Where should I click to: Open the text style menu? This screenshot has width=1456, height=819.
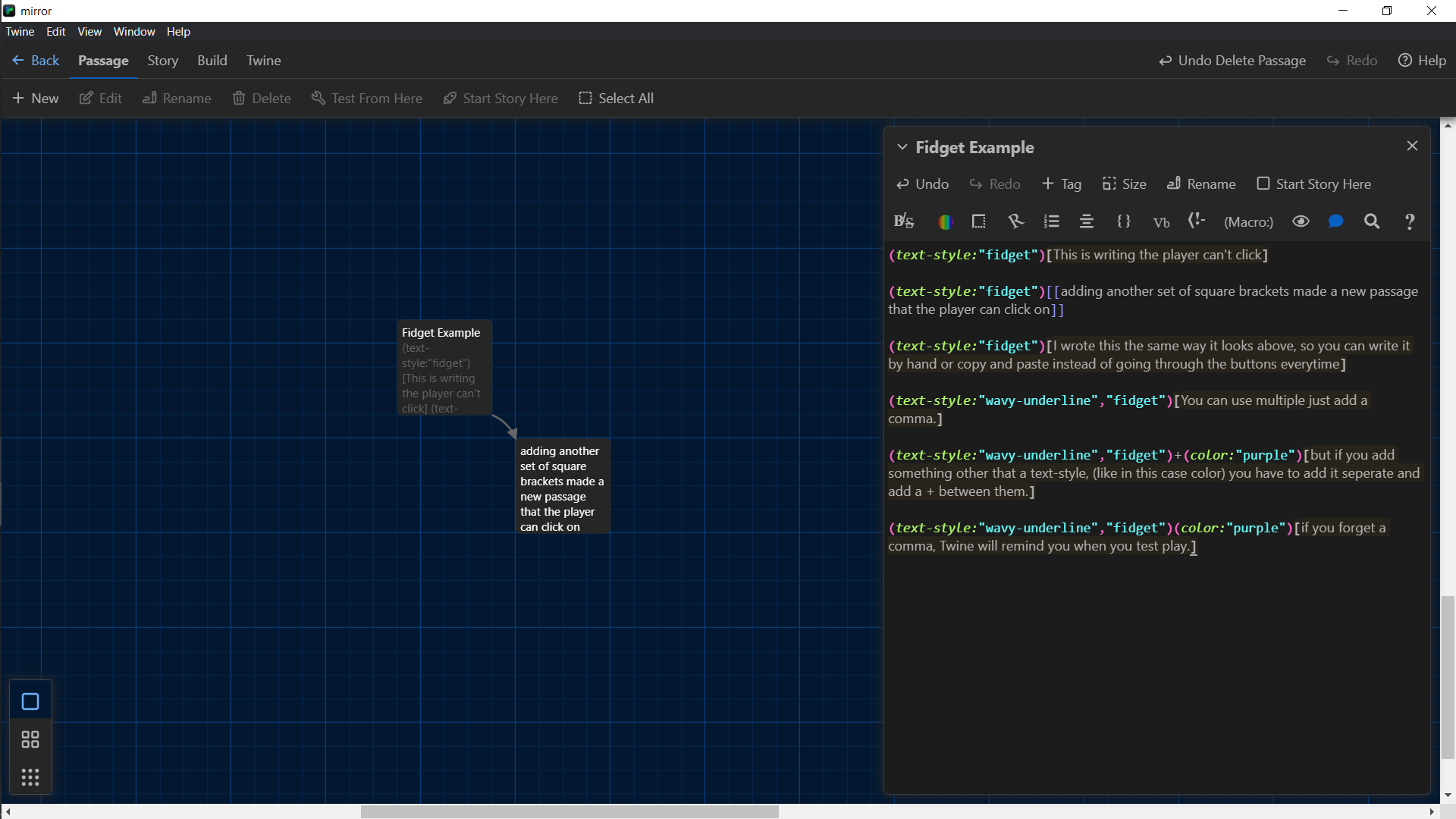[x=904, y=221]
